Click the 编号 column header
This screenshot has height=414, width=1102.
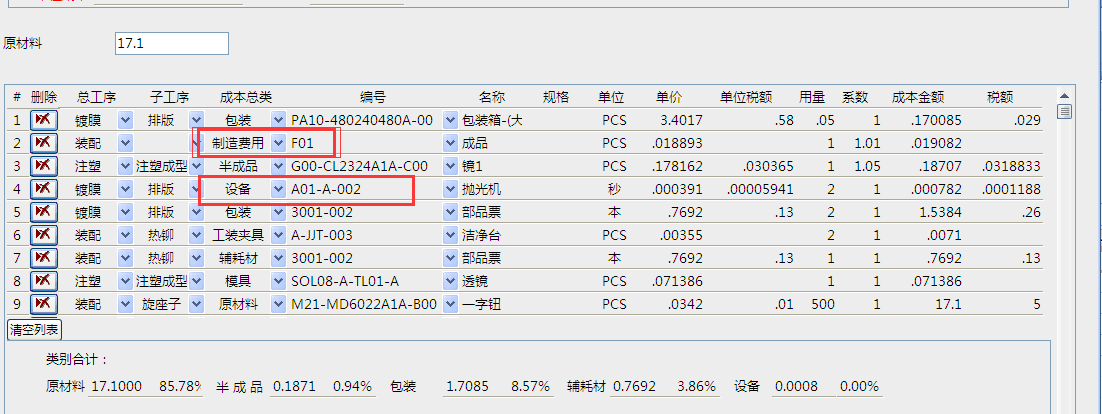[x=373, y=97]
